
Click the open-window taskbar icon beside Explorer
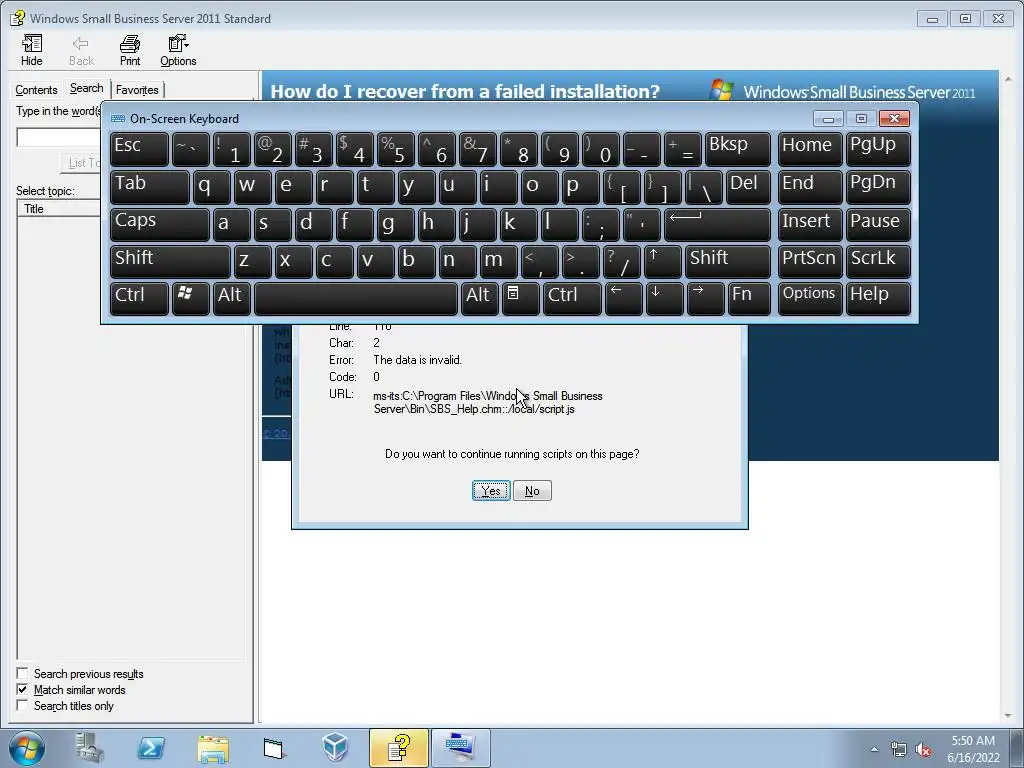pyautogui.click(x=274, y=748)
